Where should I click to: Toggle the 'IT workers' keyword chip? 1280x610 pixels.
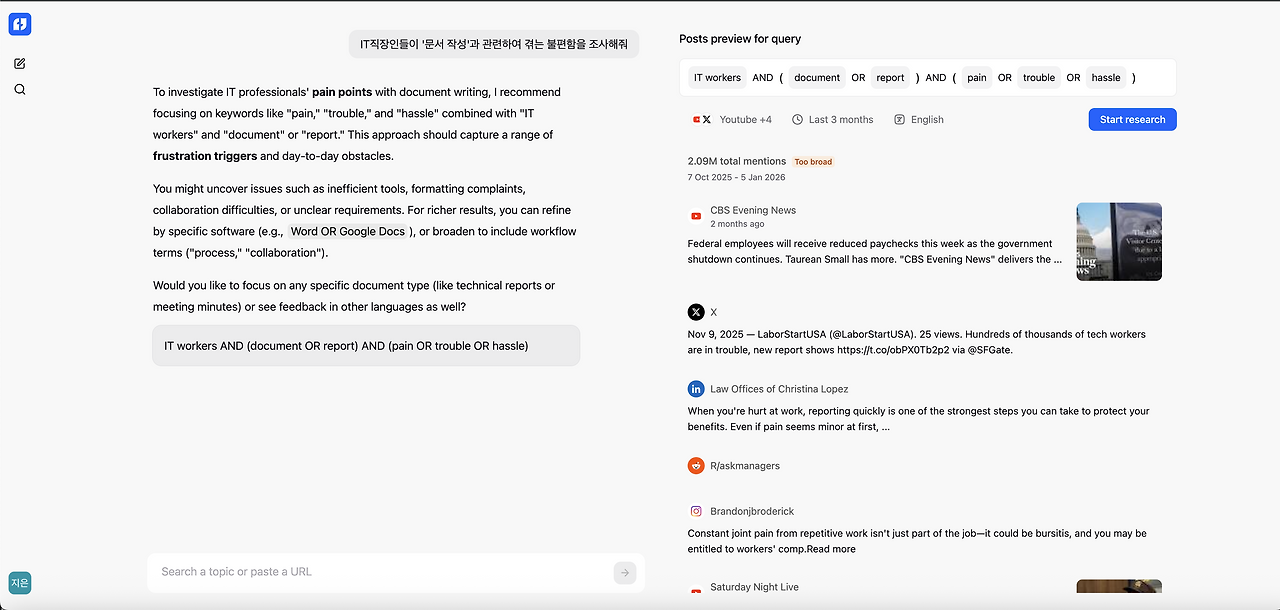[x=716, y=77]
